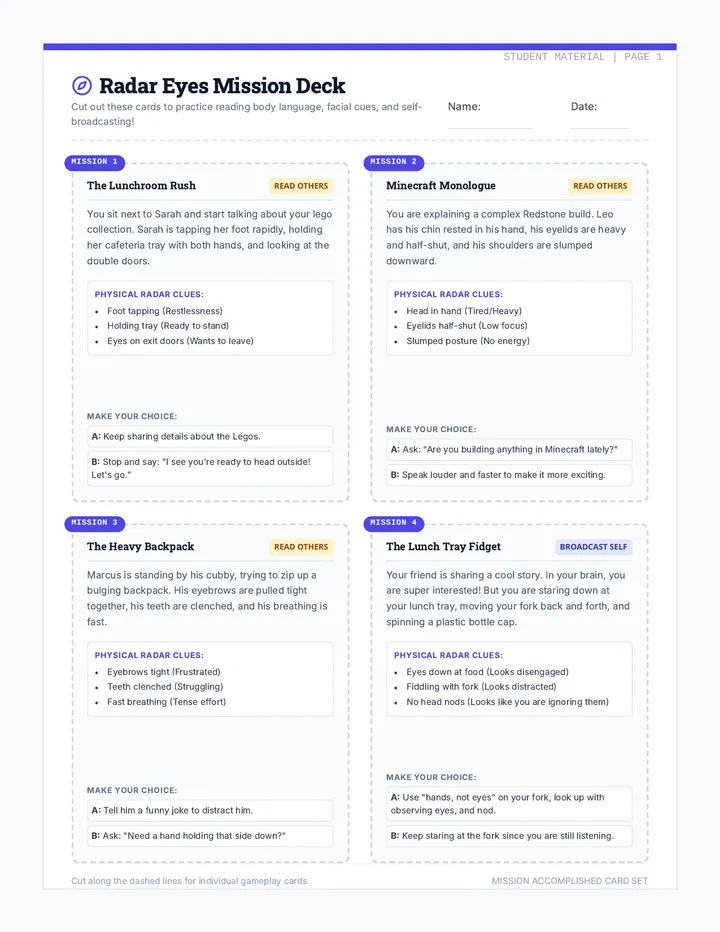Click the Minecraft Monologue card title

441,185
